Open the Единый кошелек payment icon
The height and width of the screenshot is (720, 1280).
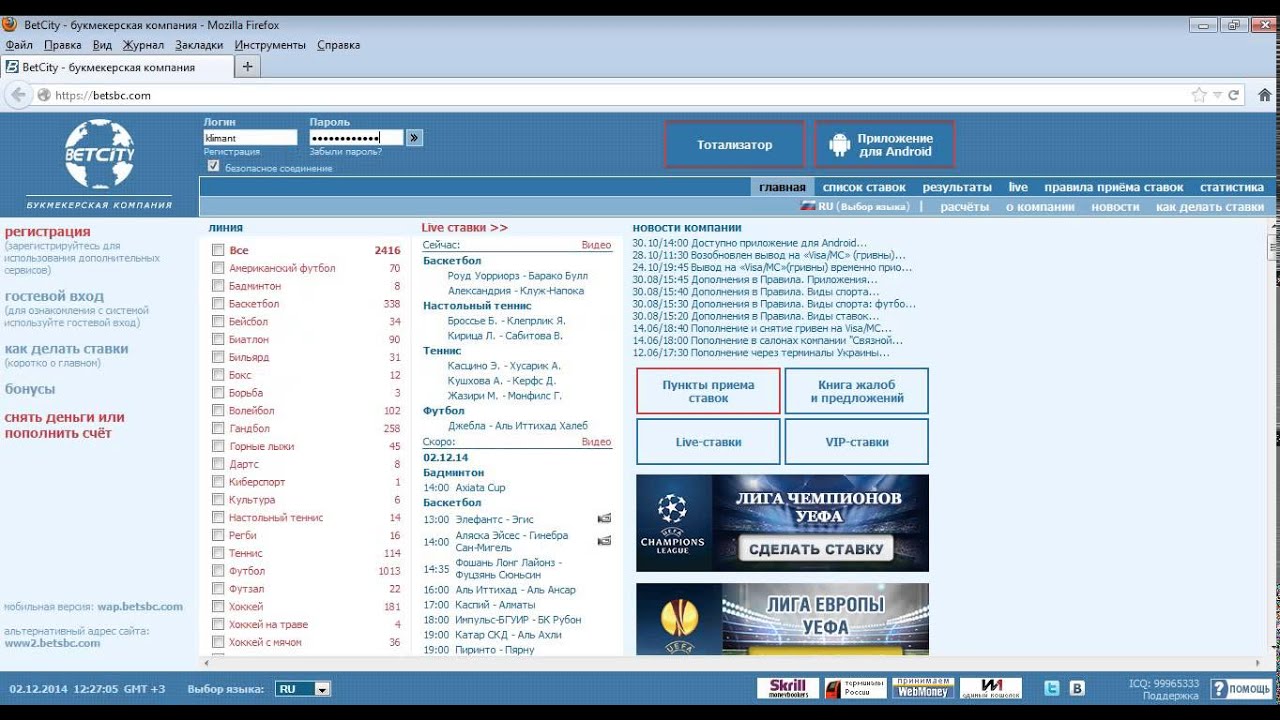click(990, 688)
